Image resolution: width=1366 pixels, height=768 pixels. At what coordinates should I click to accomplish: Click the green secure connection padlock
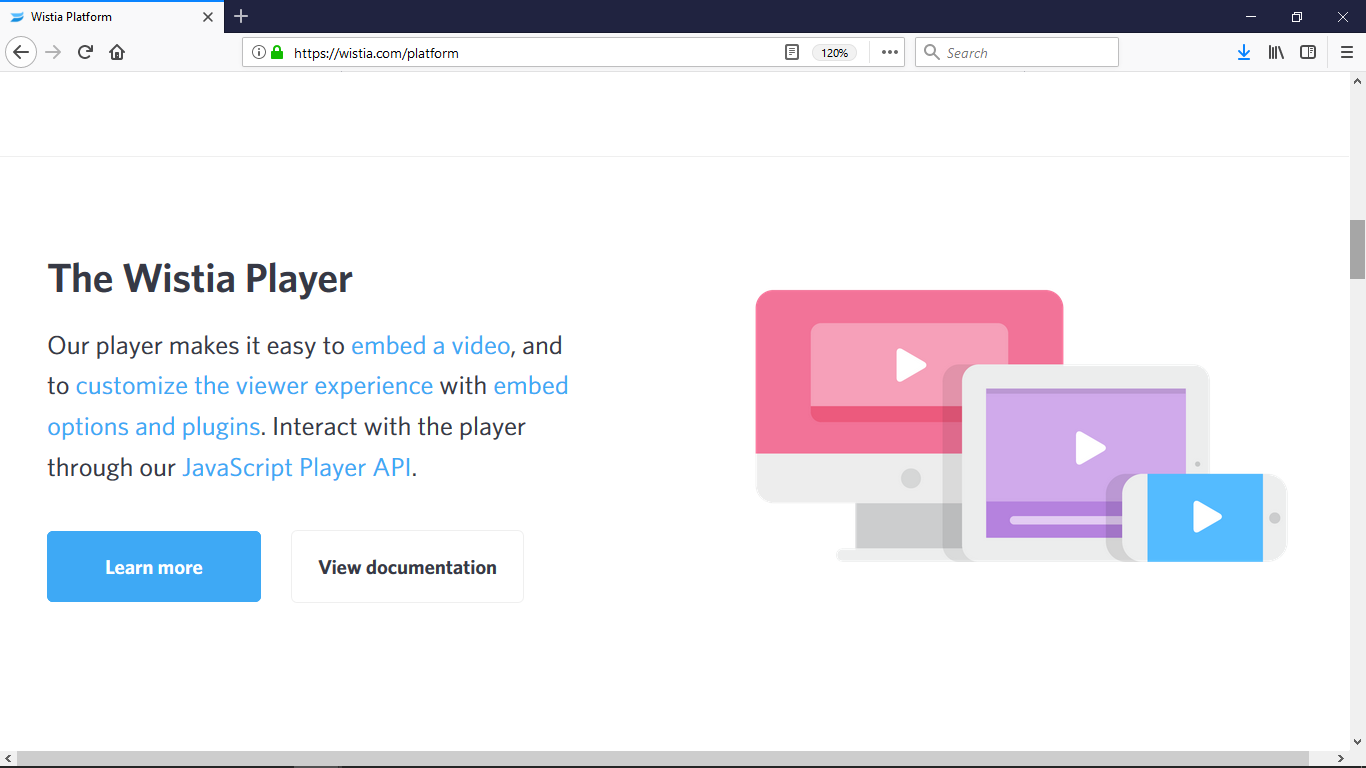pyautogui.click(x=277, y=52)
